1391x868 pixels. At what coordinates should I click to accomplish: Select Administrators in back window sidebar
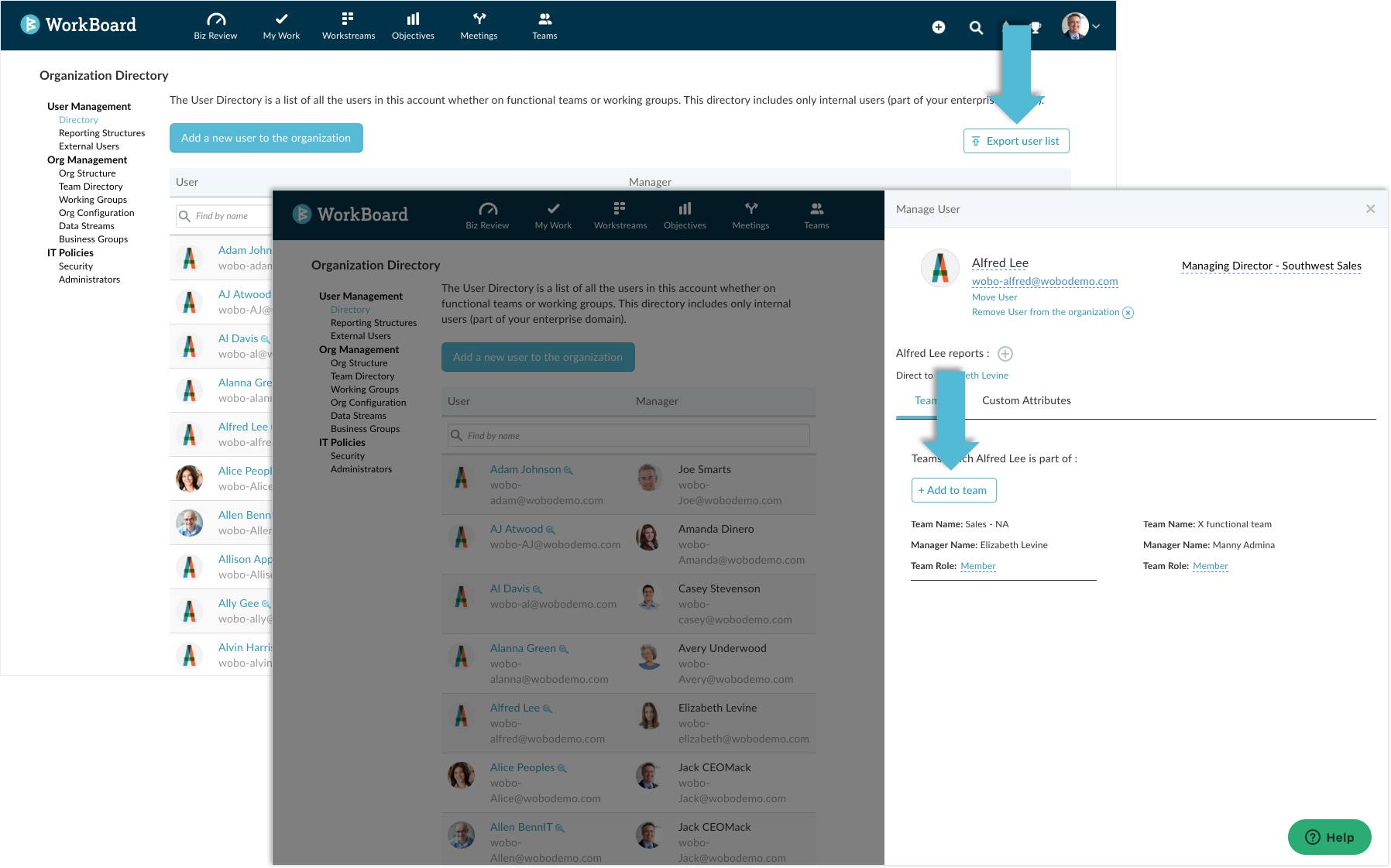click(x=90, y=280)
